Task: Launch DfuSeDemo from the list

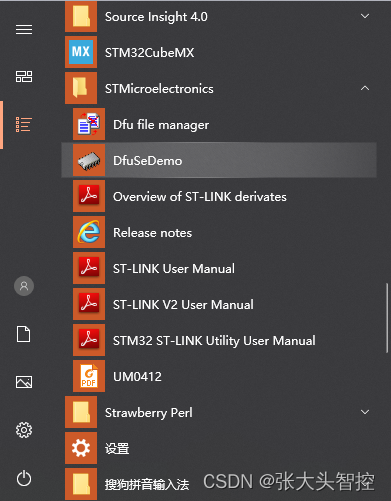Action: (219, 160)
